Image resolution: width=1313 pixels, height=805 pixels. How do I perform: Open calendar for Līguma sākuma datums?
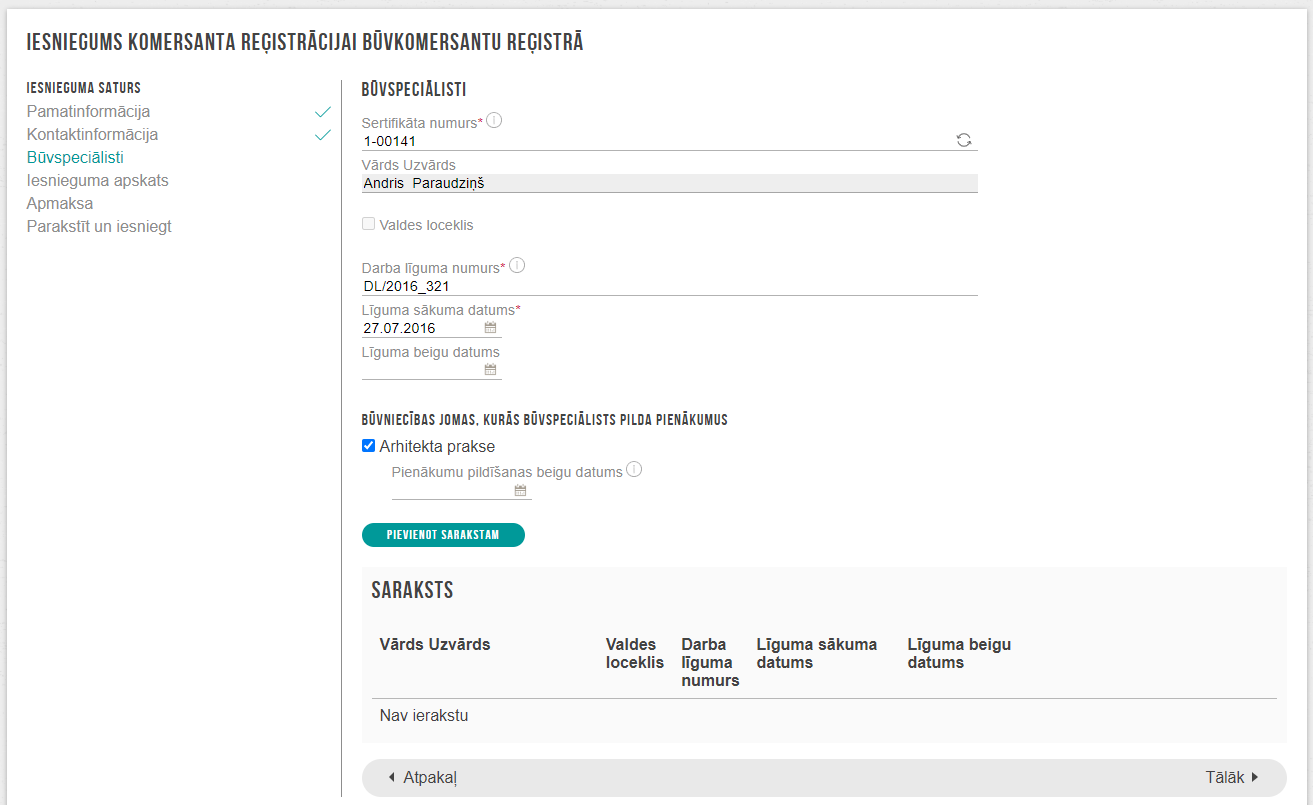pyautogui.click(x=490, y=327)
